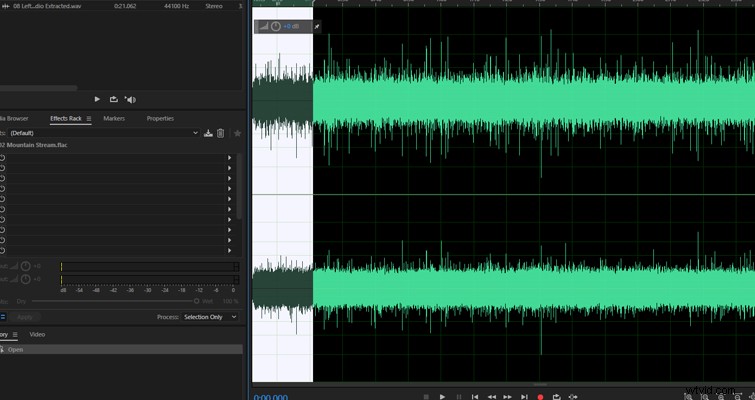Pin the volume HUD overlay
Image resolution: width=755 pixels, height=400 pixels.
(317, 26)
